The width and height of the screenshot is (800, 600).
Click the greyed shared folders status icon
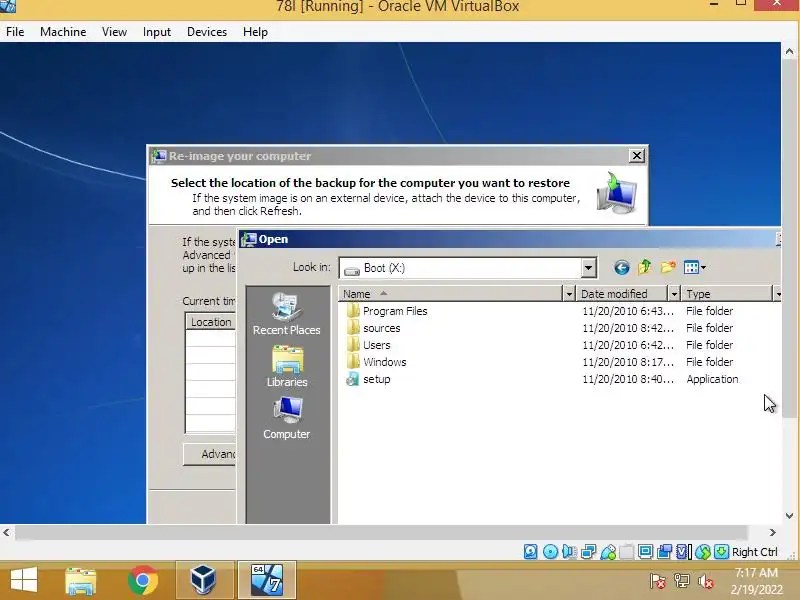click(627, 552)
